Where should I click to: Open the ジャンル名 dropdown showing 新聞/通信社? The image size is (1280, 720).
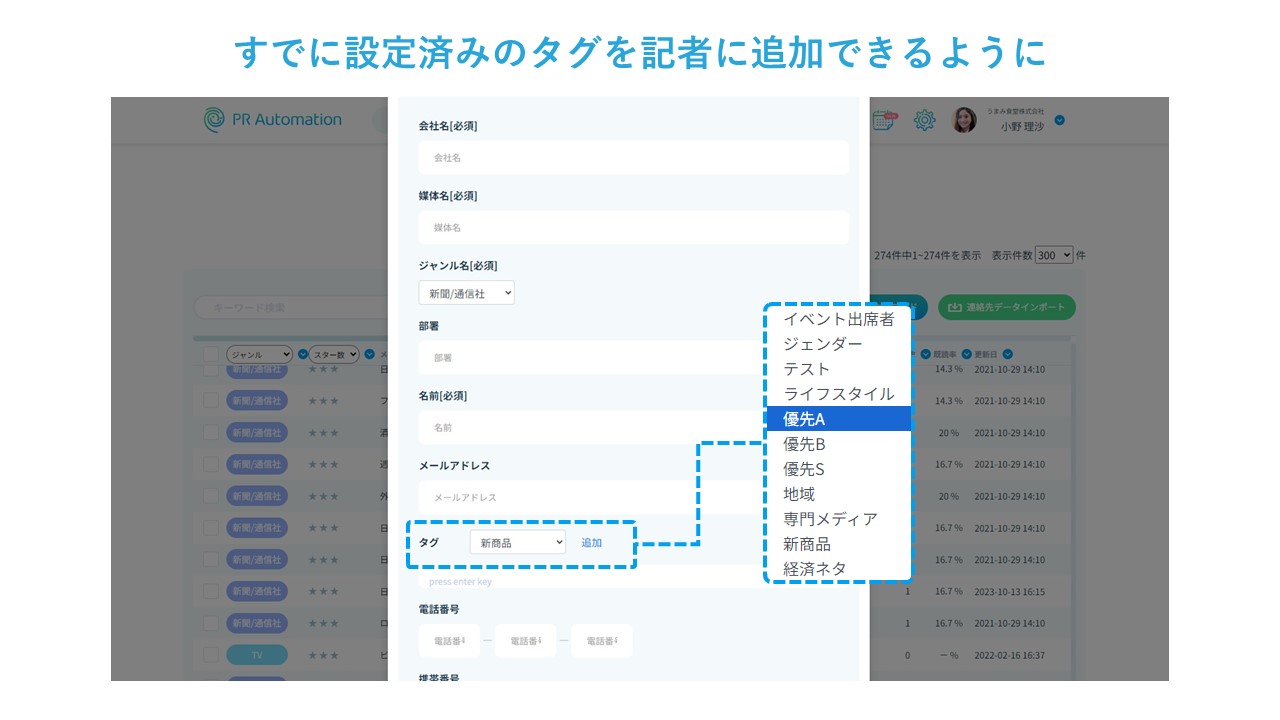click(x=466, y=293)
